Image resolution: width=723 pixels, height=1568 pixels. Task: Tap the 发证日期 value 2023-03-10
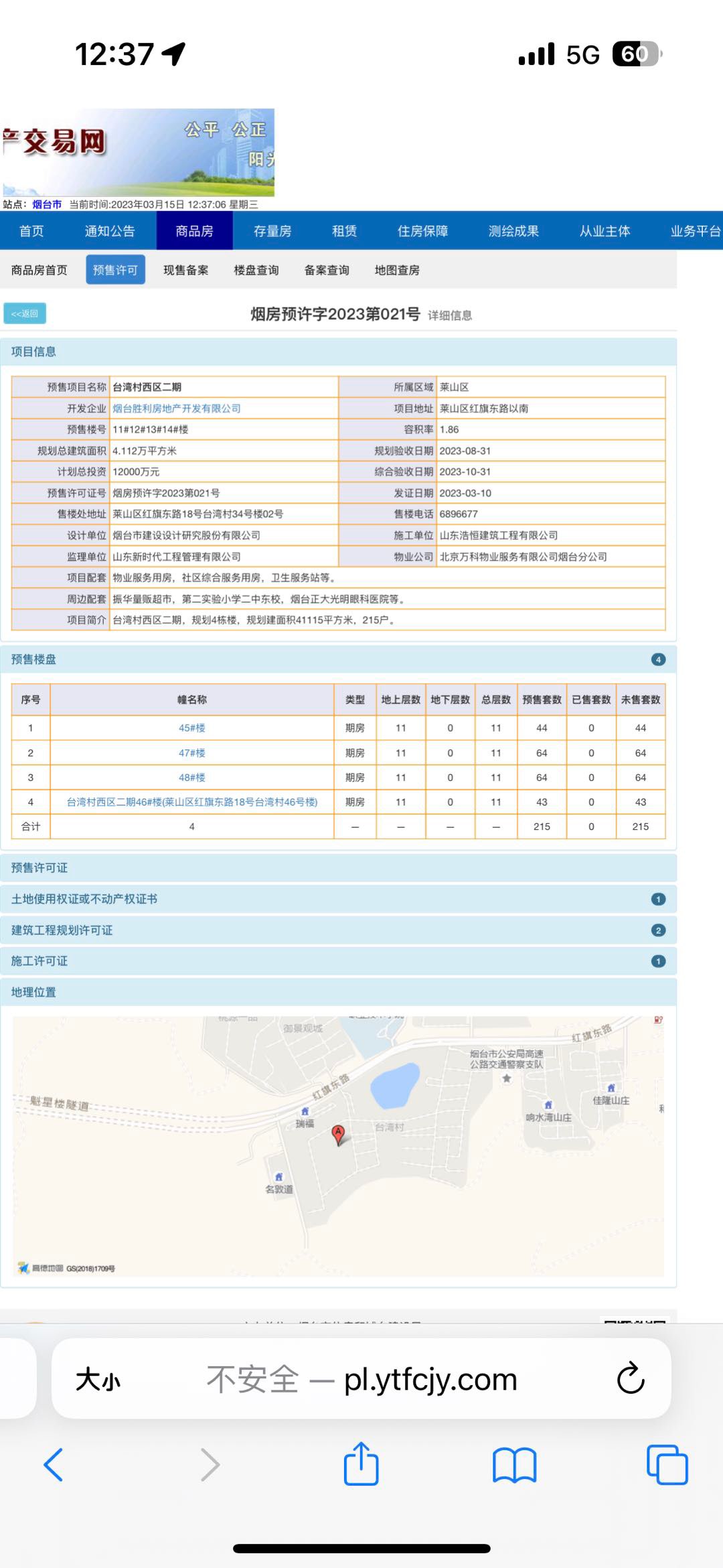[465, 493]
